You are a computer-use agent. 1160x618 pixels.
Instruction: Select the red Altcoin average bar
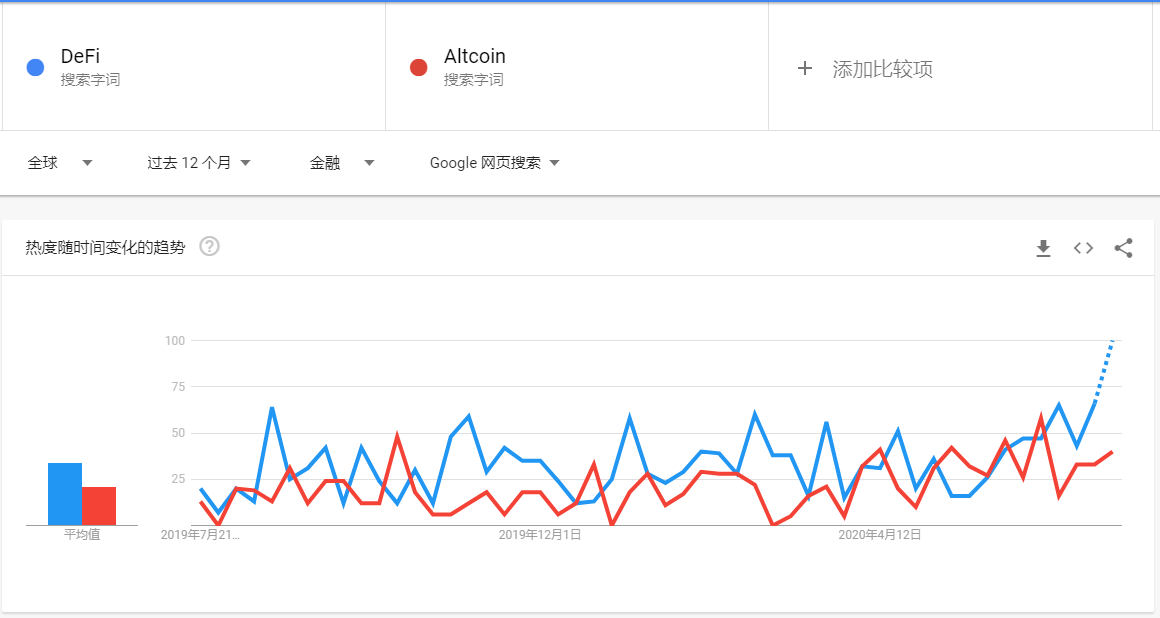(x=99, y=506)
